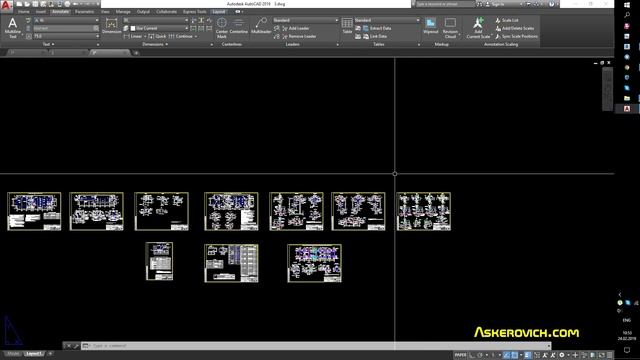Screen dimensions: 640x360
Task: Click the Quick dimension tool
Action: click(157, 36)
